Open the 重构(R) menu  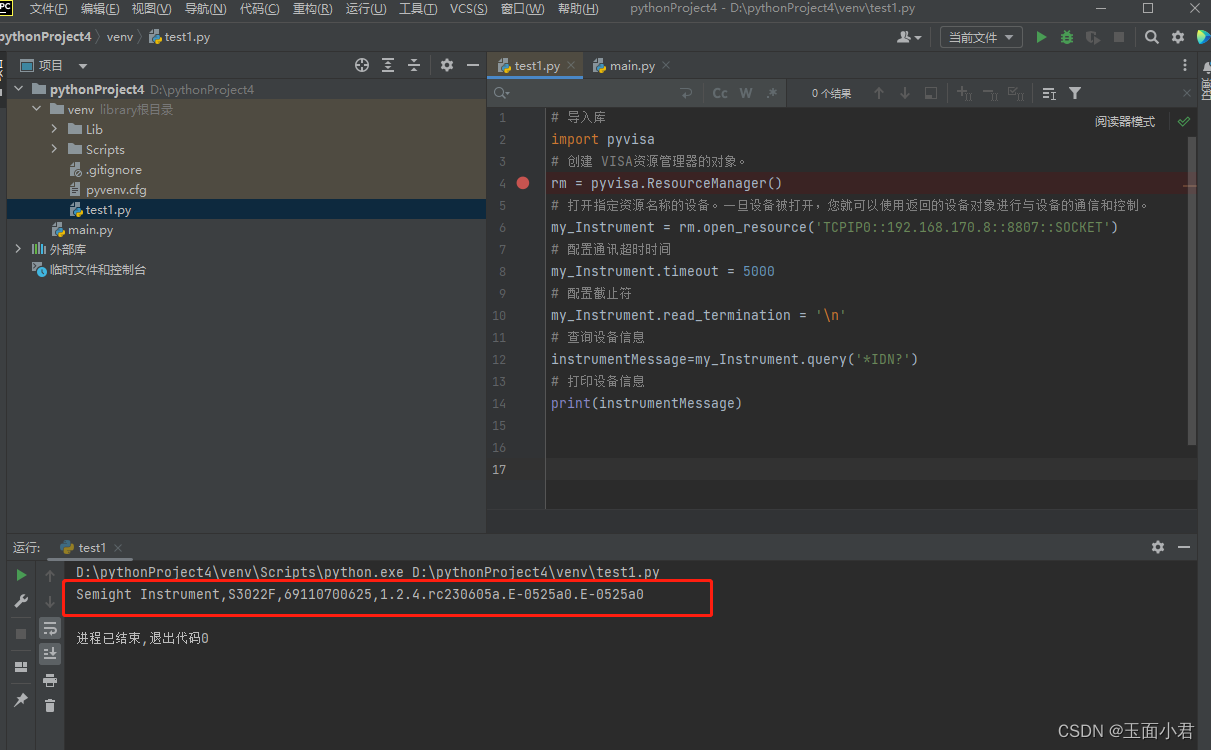coord(314,9)
